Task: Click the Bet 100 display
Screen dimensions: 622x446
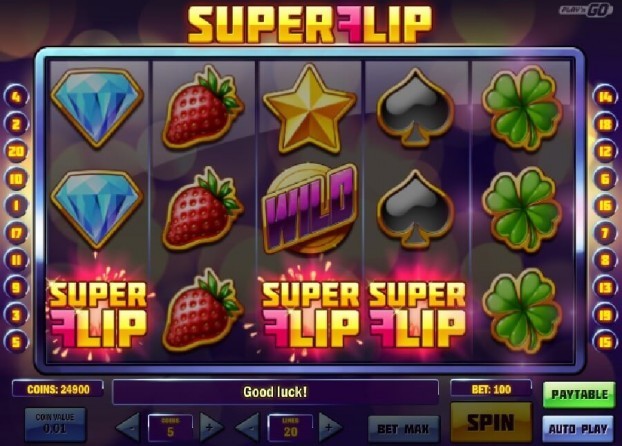Action: pyautogui.click(x=491, y=389)
